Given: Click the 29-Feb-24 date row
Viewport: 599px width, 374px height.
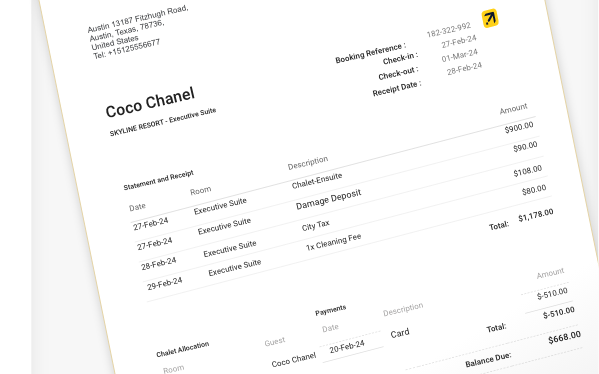Looking at the screenshot, I should tap(165, 284).
